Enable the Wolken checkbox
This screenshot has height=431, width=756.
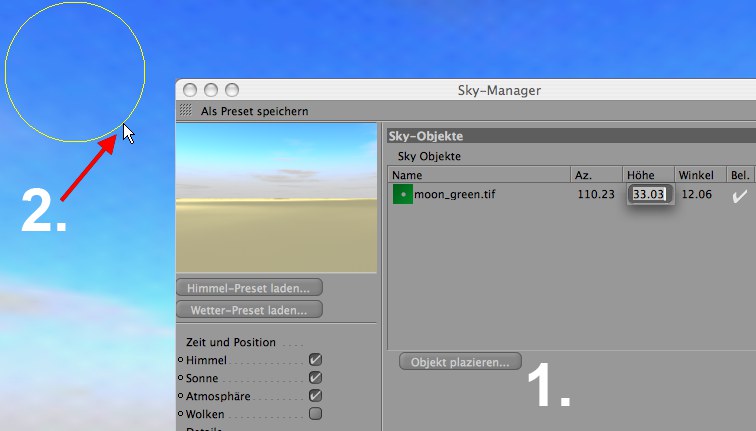pyautogui.click(x=315, y=414)
